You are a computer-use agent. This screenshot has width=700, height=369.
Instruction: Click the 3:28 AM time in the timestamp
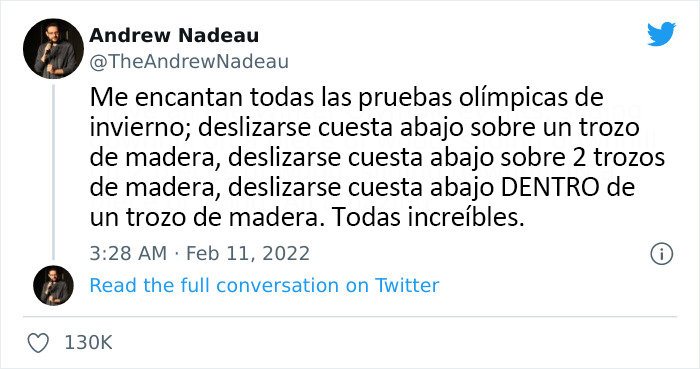128,253
